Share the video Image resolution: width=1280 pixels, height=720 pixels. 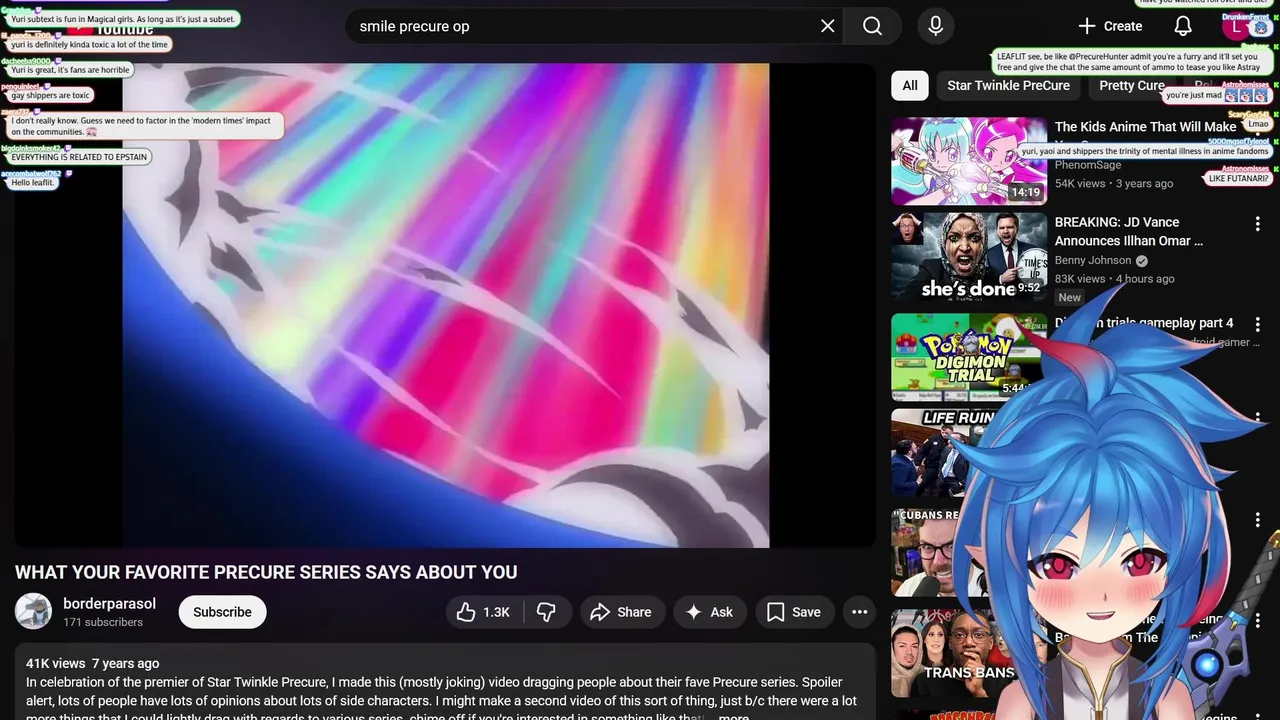tap(621, 612)
